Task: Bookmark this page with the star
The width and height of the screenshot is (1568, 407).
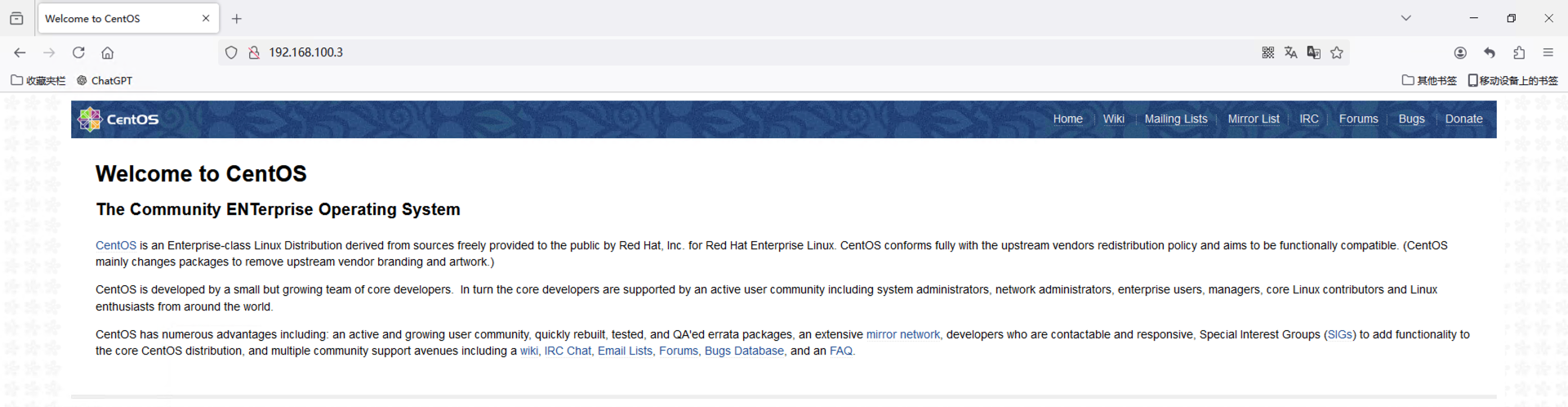Action: click(1337, 52)
